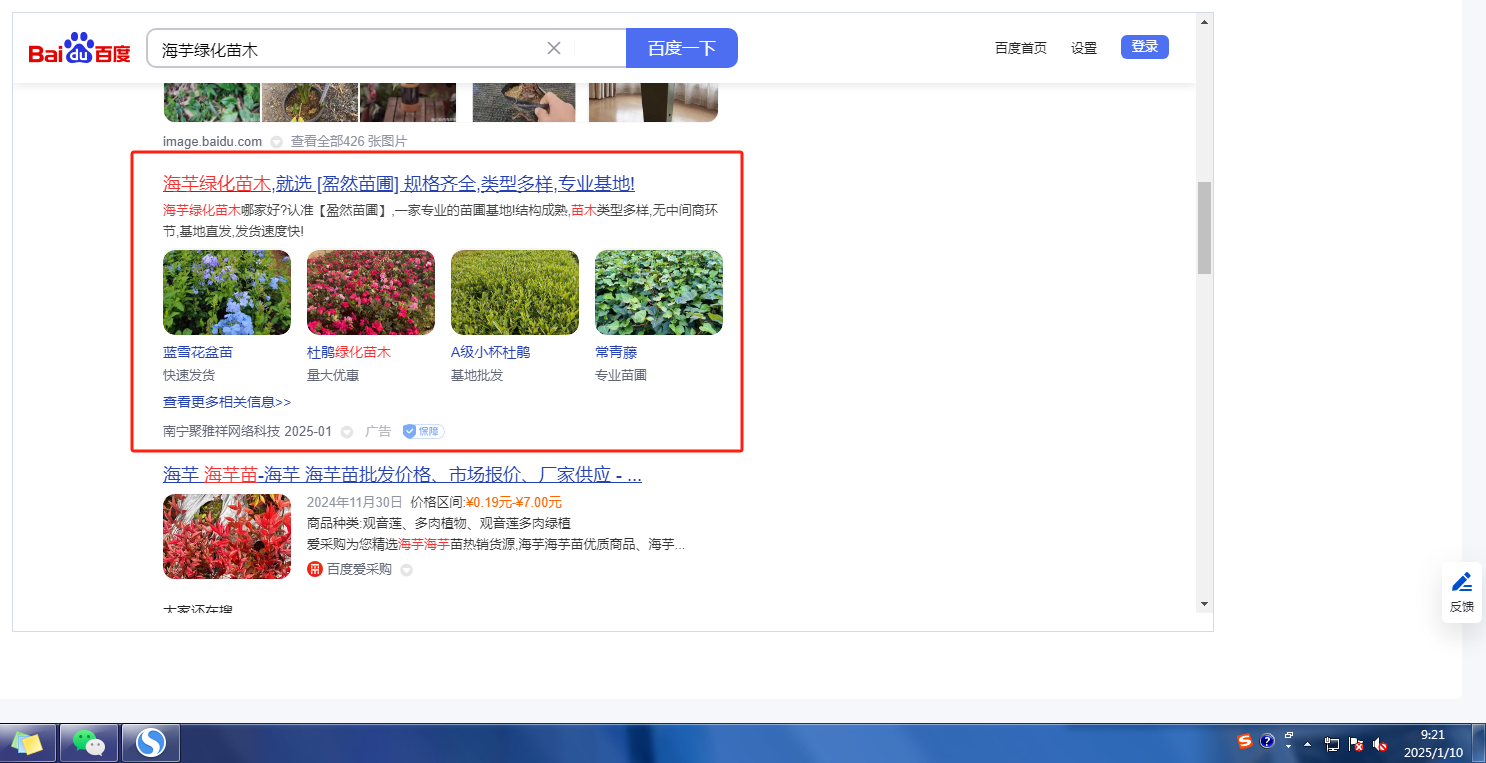Screen dimensions: 1486x763
Task: Show hidden tray icons with the up arrow
Action: pos(1307,744)
